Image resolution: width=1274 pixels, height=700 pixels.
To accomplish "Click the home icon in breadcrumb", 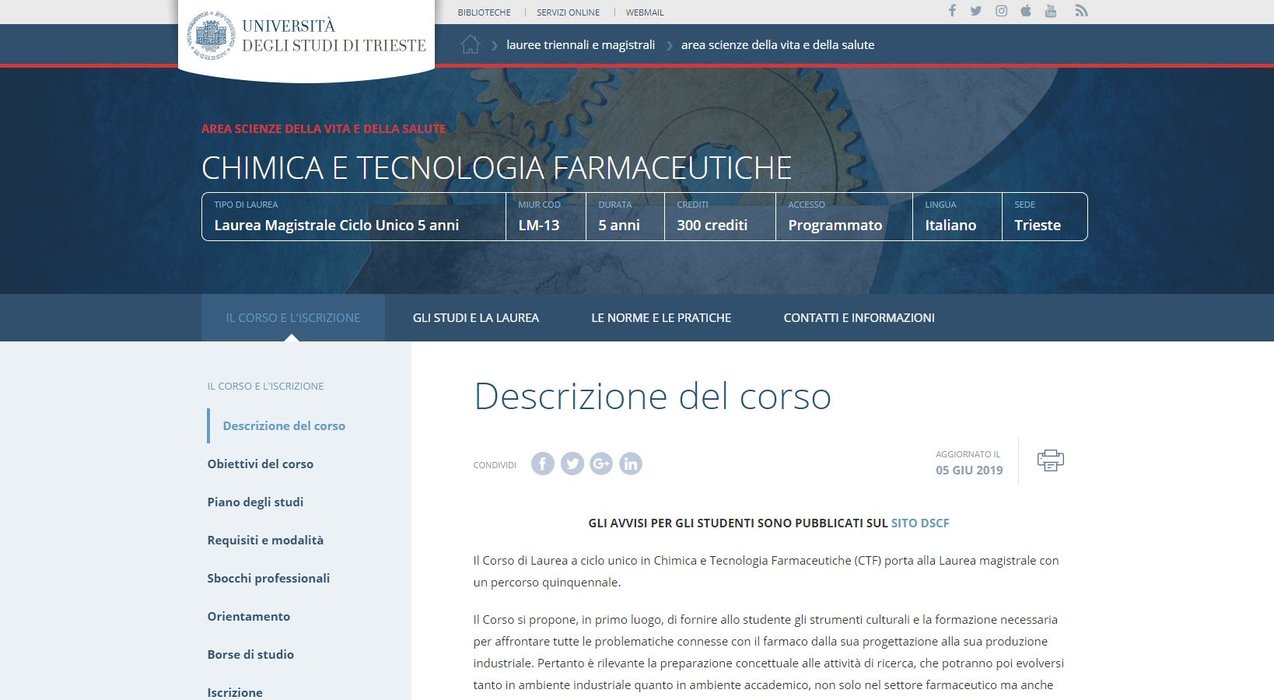I will click(x=470, y=44).
